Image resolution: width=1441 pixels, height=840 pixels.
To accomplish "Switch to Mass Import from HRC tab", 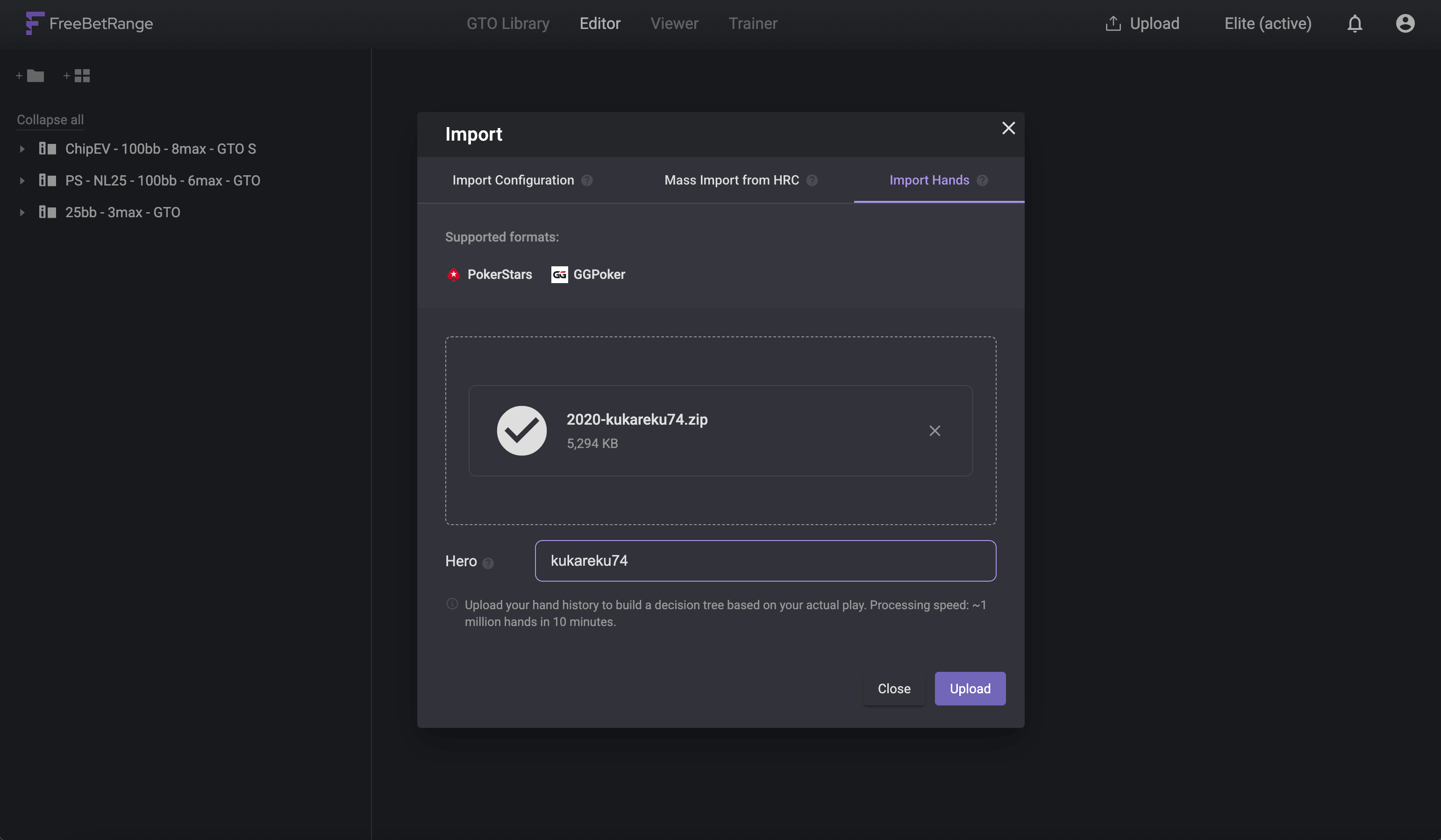I will (731, 181).
